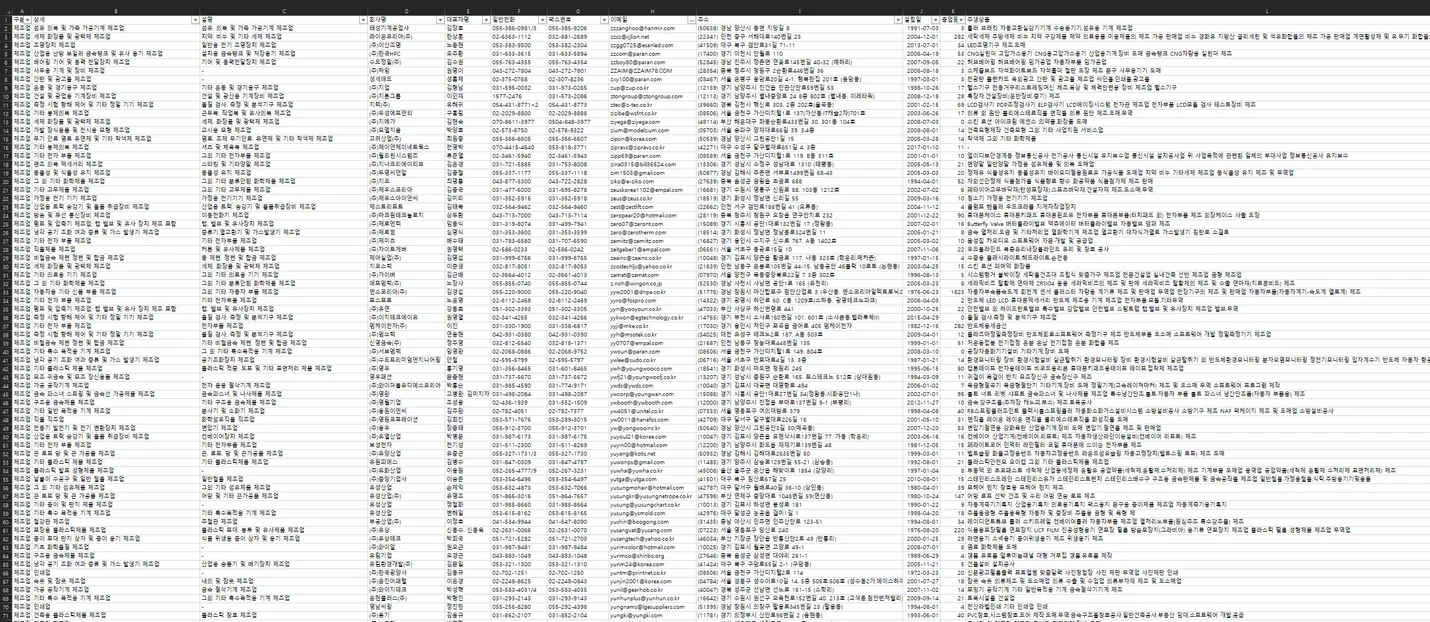1430x622 pixels.
Task: Select email cell zzzanghoo@hanmir.com
Action: [652, 27]
